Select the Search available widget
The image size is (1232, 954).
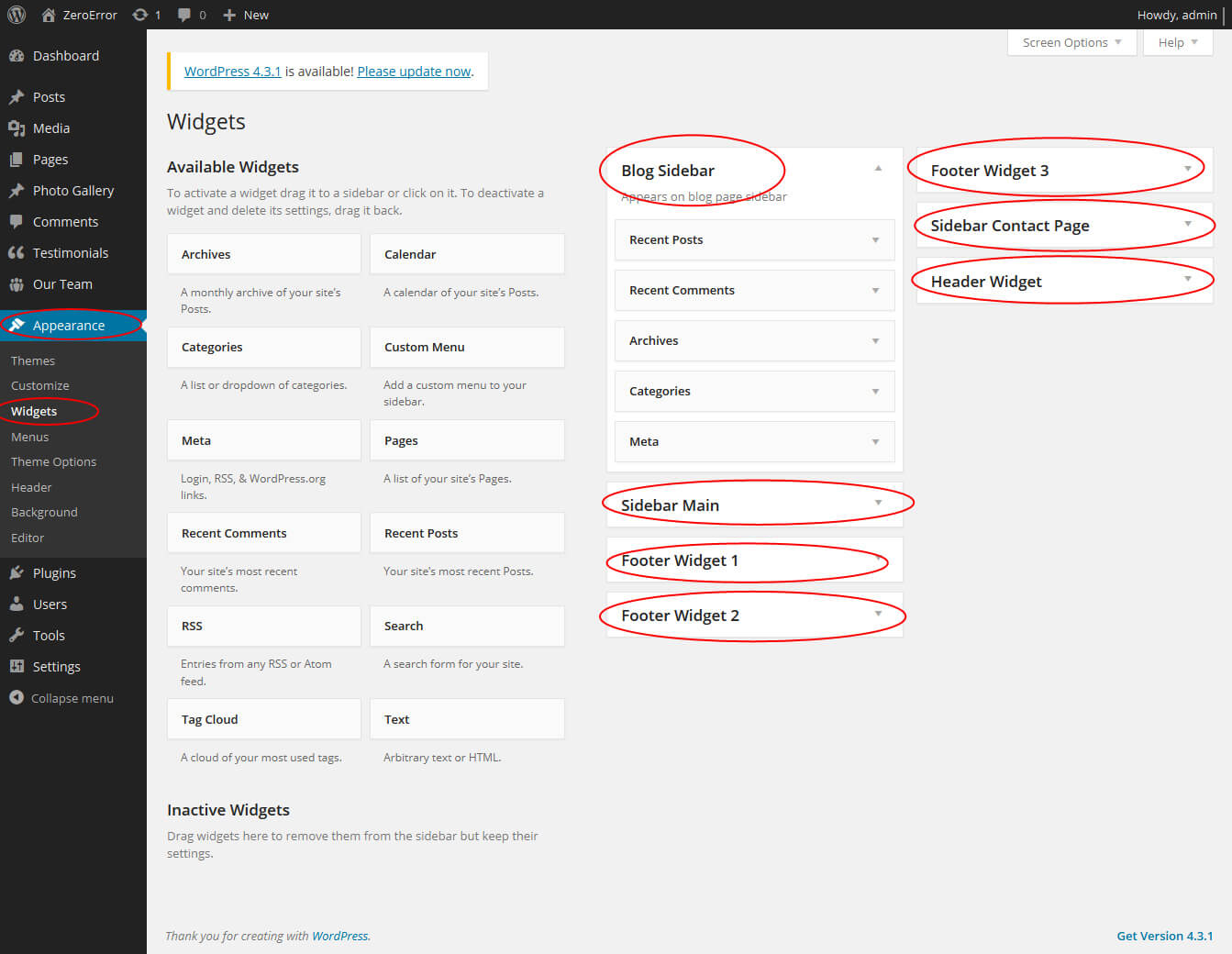click(467, 626)
